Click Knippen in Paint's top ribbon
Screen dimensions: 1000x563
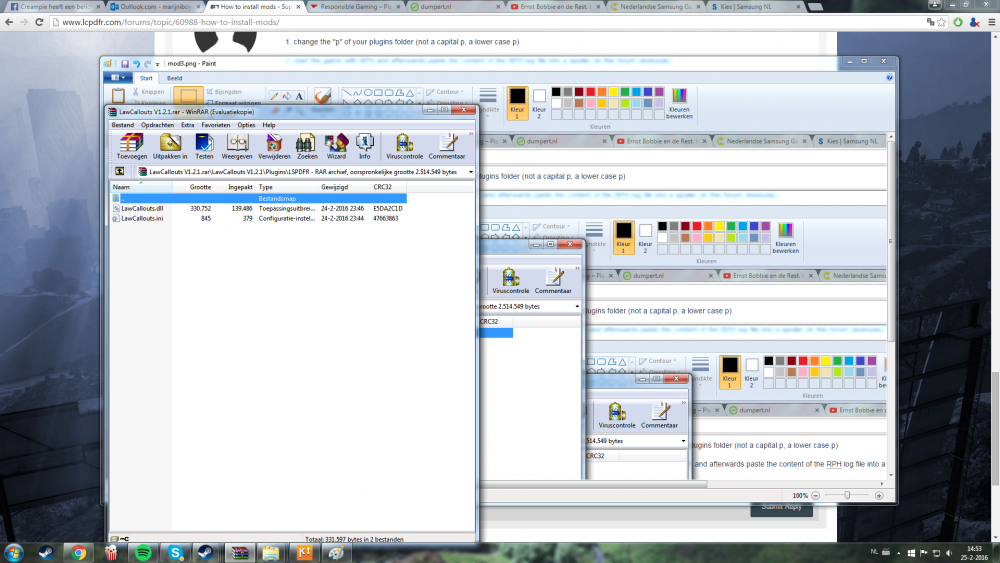point(148,92)
